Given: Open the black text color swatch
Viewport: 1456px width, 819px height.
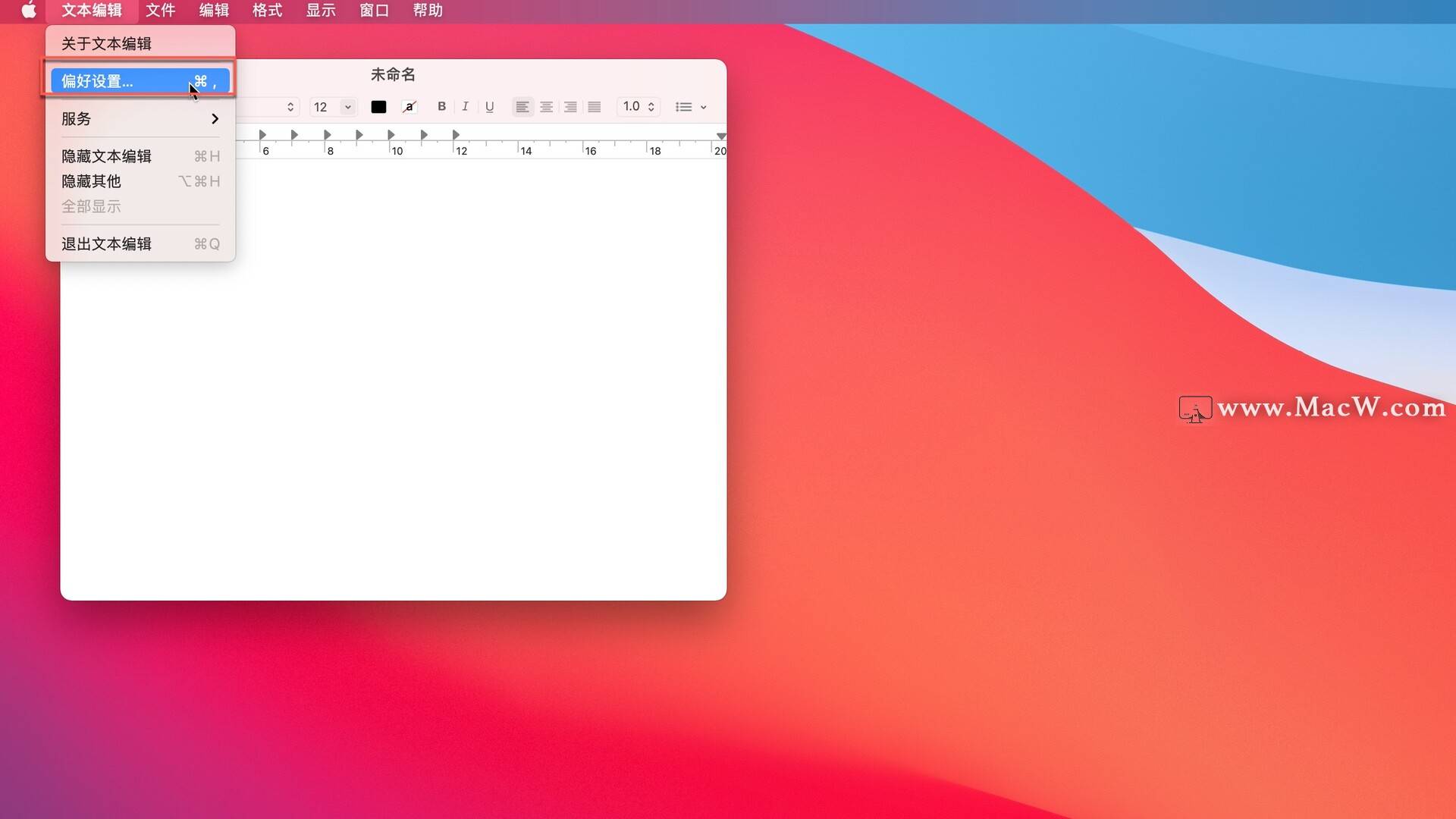Looking at the screenshot, I should 378,107.
